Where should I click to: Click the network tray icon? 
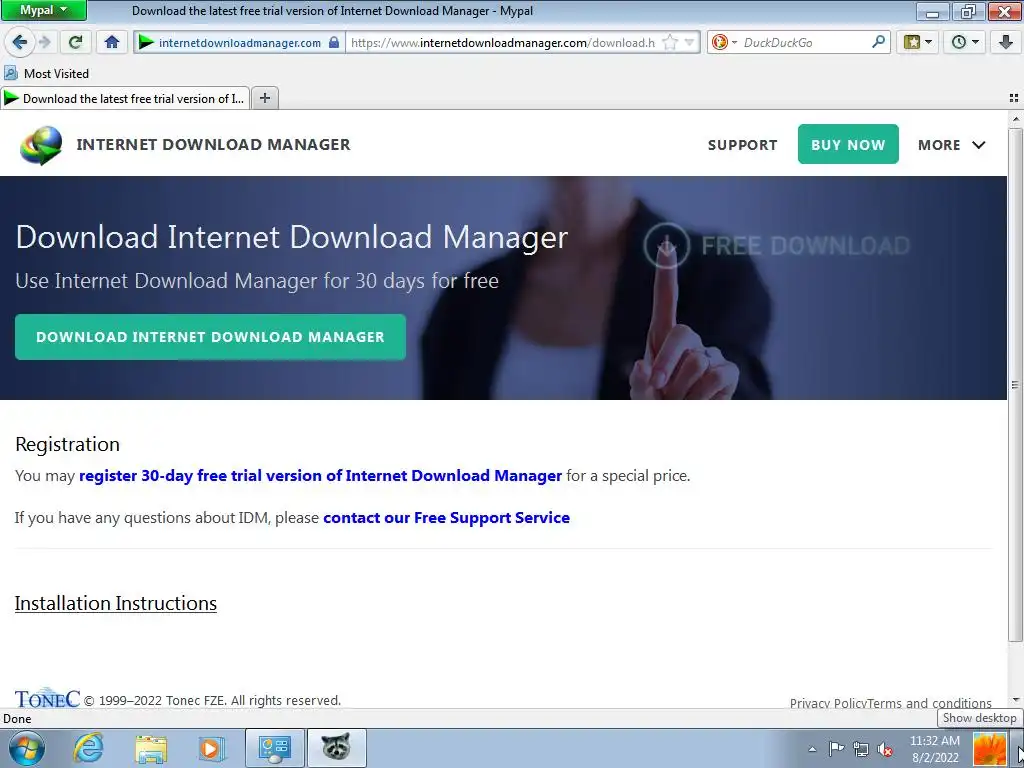(861, 749)
